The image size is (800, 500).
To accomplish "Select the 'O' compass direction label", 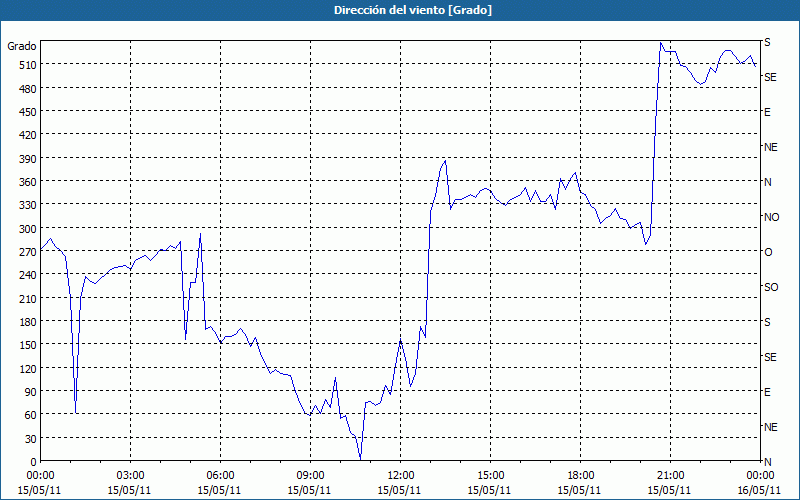I will point(768,252).
